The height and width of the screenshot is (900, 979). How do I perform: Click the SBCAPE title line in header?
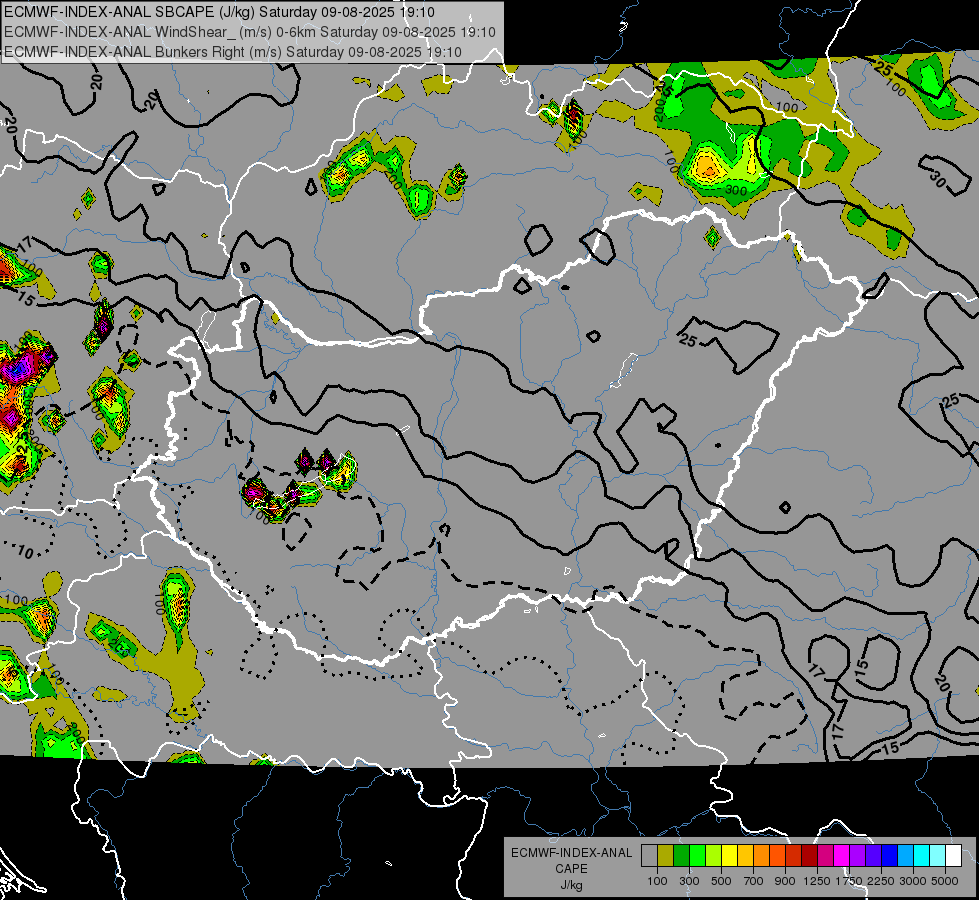(x=219, y=12)
